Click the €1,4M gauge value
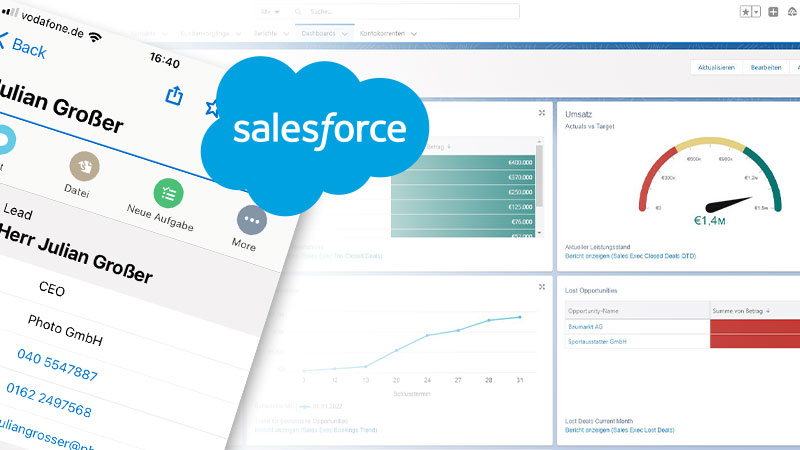This screenshot has width=800, height=450. (709, 220)
